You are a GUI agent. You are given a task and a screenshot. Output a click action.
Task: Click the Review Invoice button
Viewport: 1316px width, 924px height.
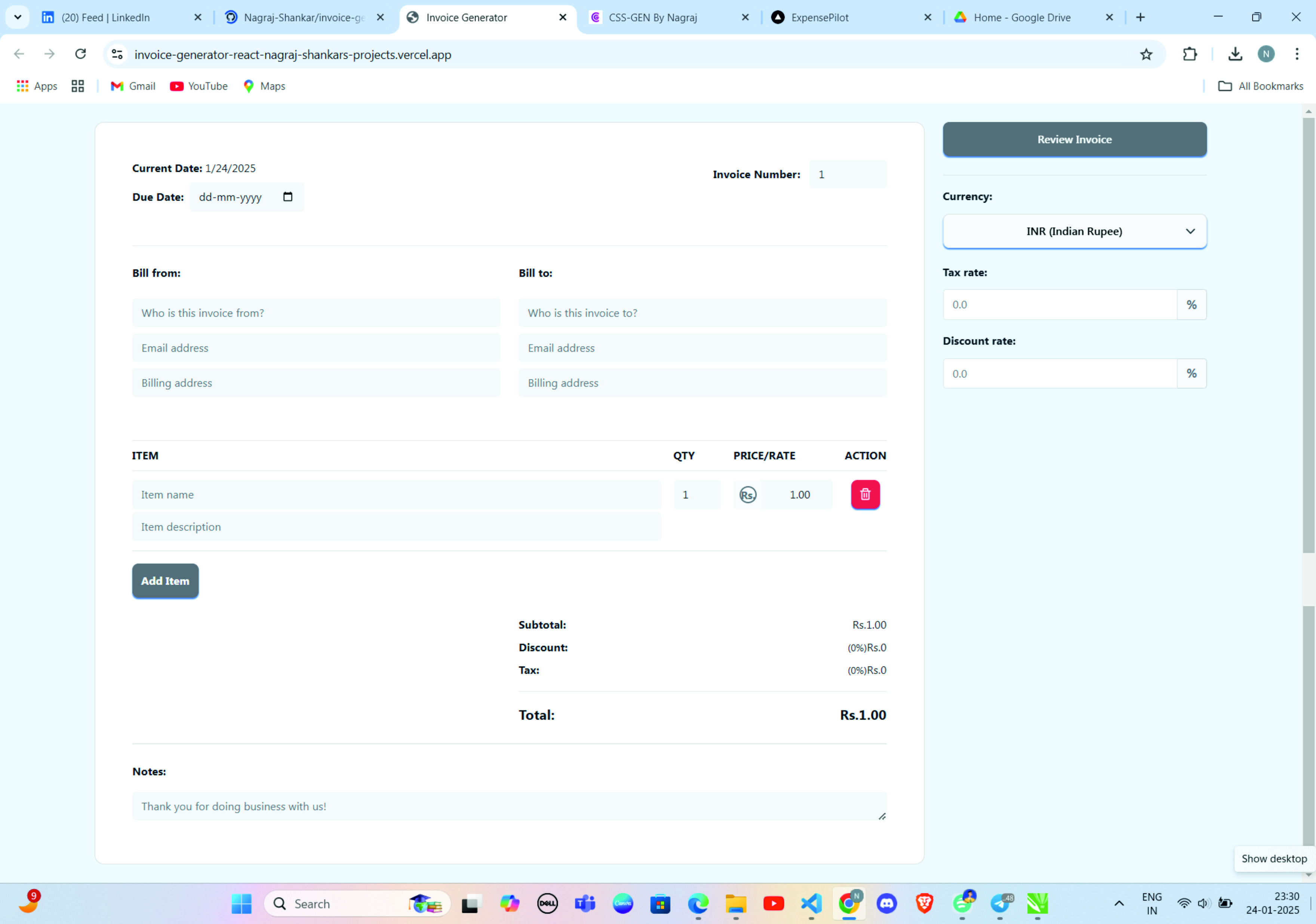tap(1075, 139)
